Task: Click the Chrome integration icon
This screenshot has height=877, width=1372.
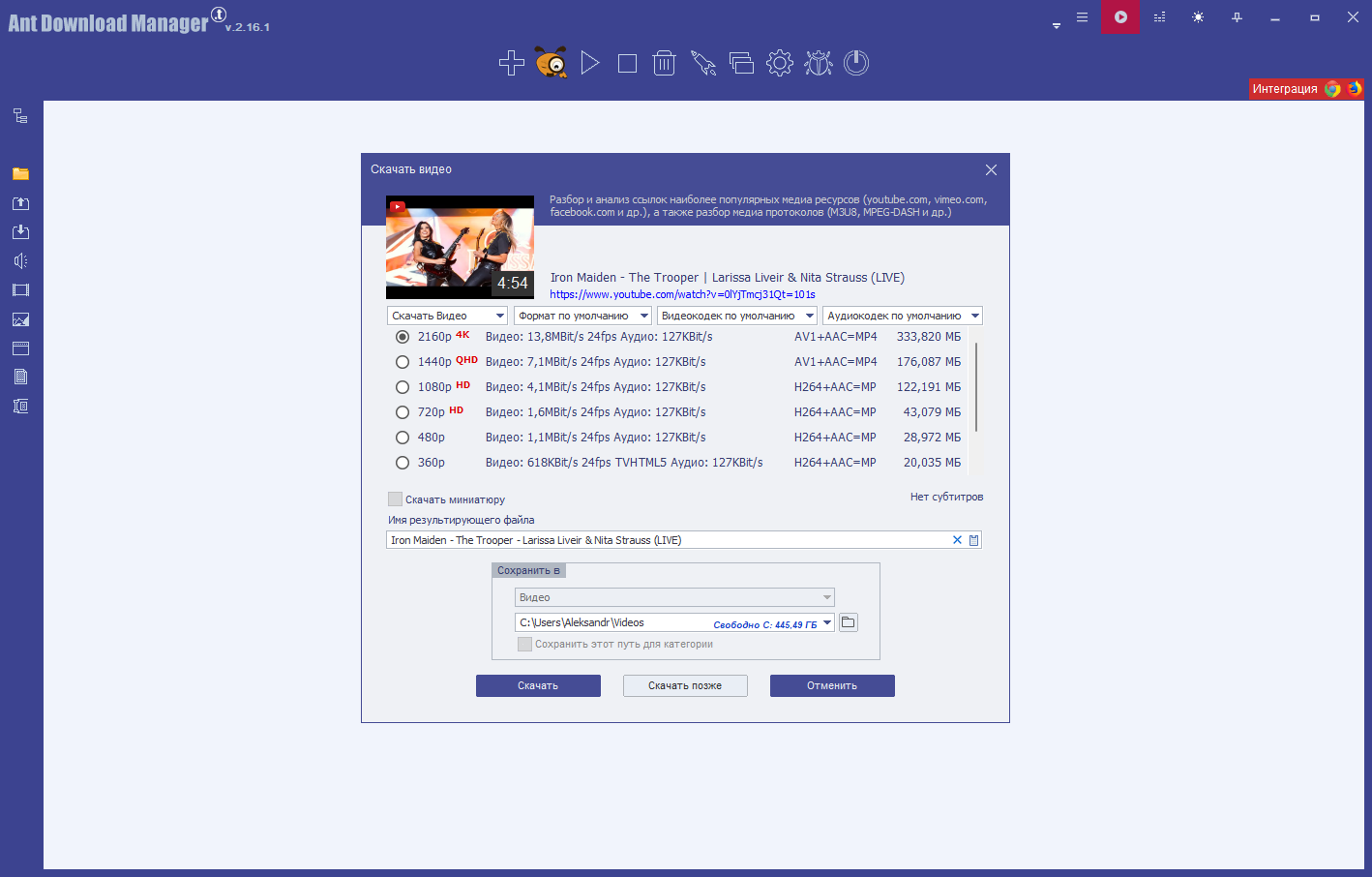Action: click(x=1332, y=89)
